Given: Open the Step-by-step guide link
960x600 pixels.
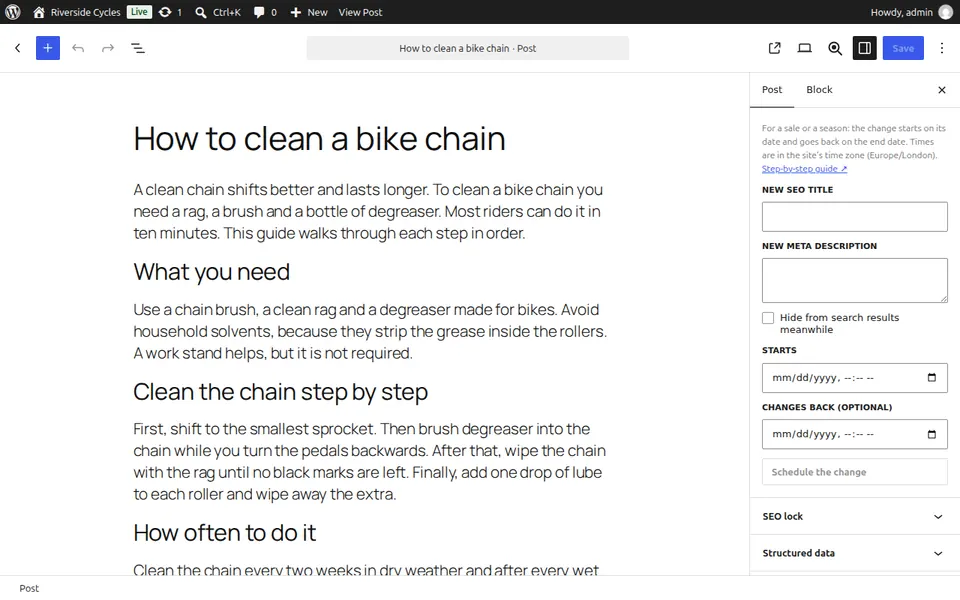Looking at the screenshot, I should coord(804,169).
